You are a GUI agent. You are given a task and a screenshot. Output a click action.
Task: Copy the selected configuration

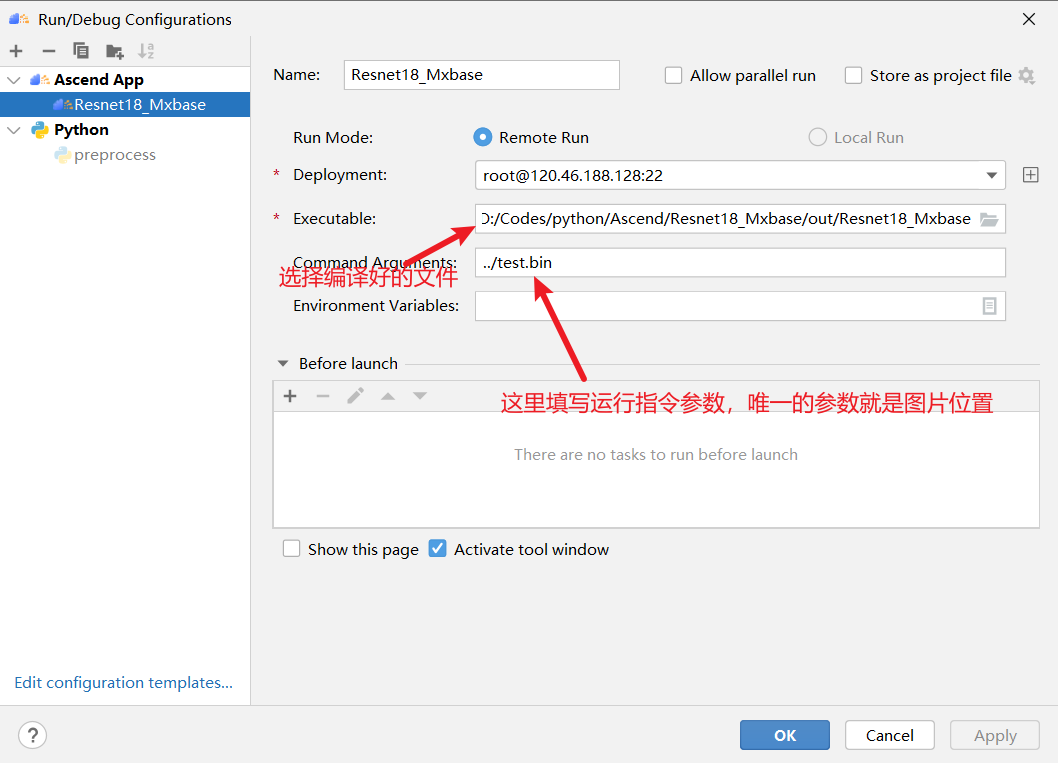pos(81,51)
